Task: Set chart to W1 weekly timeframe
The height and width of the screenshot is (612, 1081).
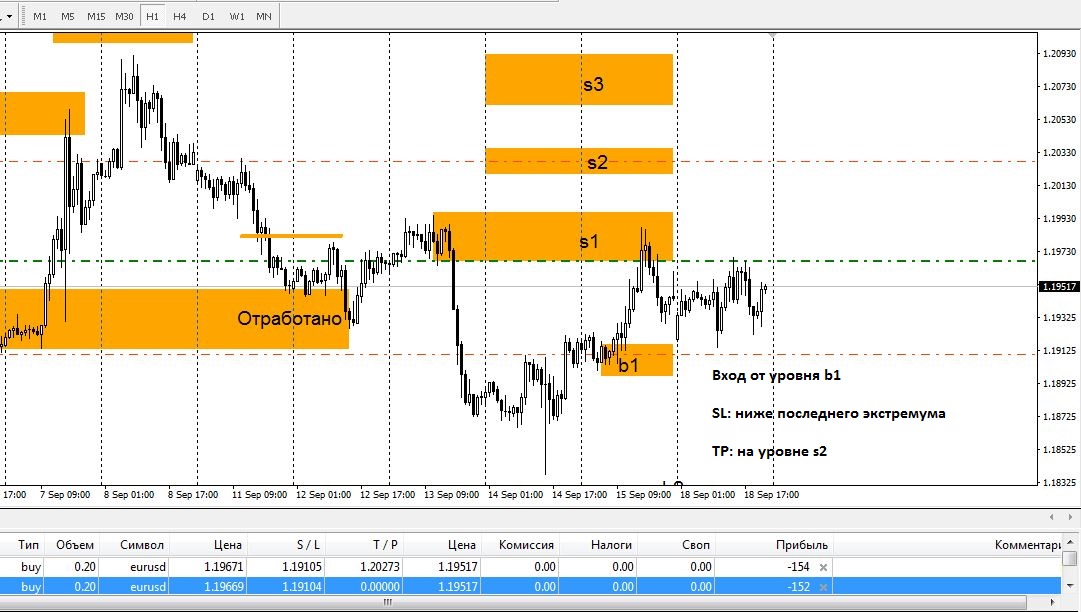Action: (x=236, y=16)
